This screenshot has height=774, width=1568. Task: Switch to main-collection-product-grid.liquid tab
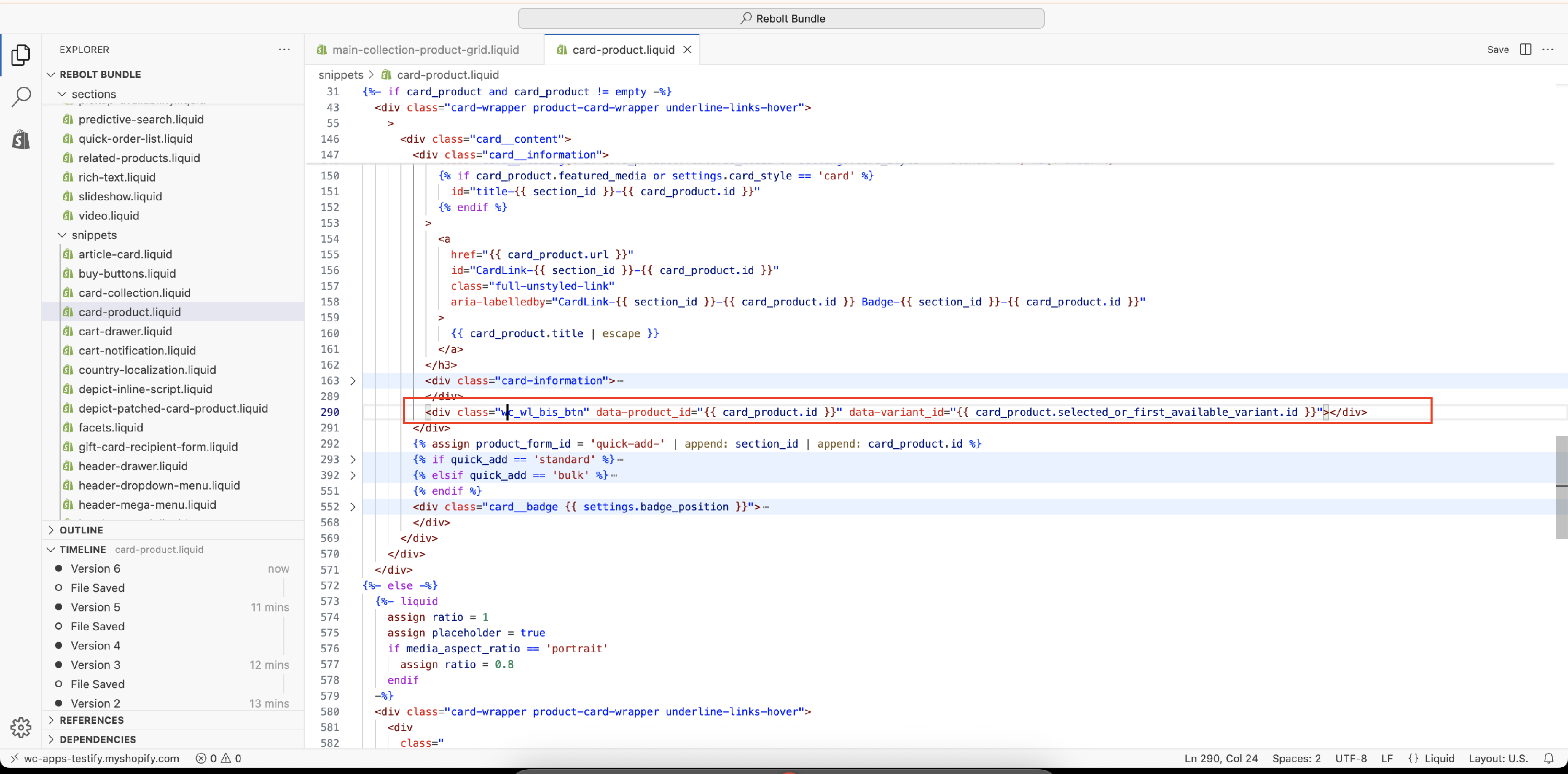424,50
